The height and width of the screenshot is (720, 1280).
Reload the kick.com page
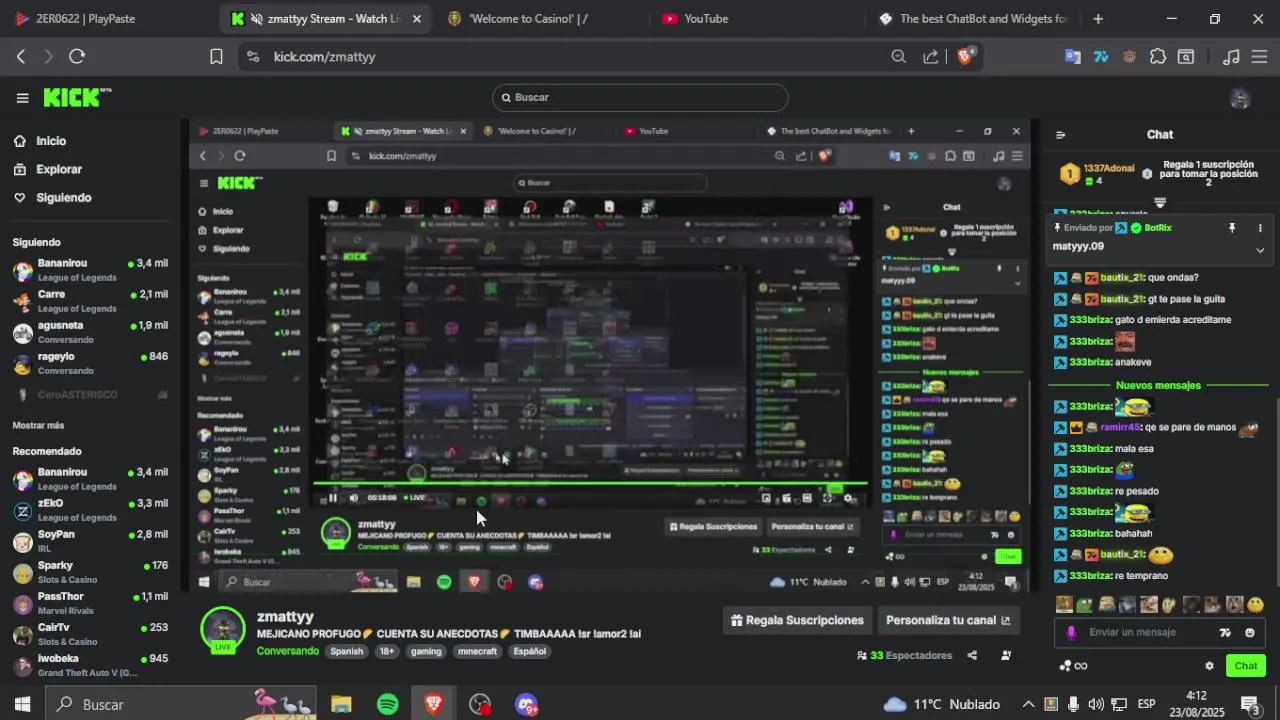[x=77, y=57]
